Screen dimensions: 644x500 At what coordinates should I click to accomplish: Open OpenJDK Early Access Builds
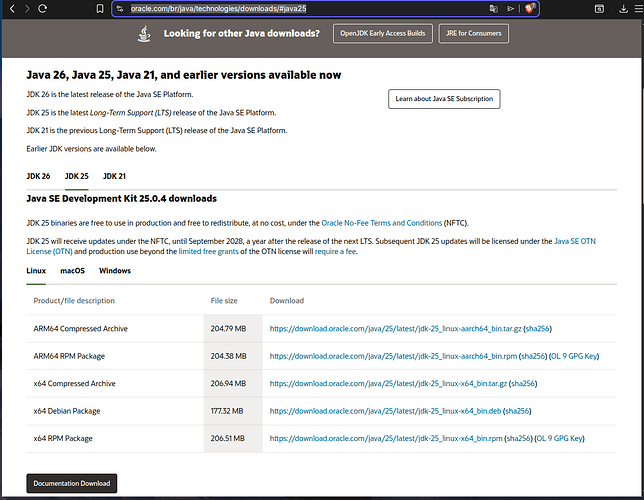383,33
